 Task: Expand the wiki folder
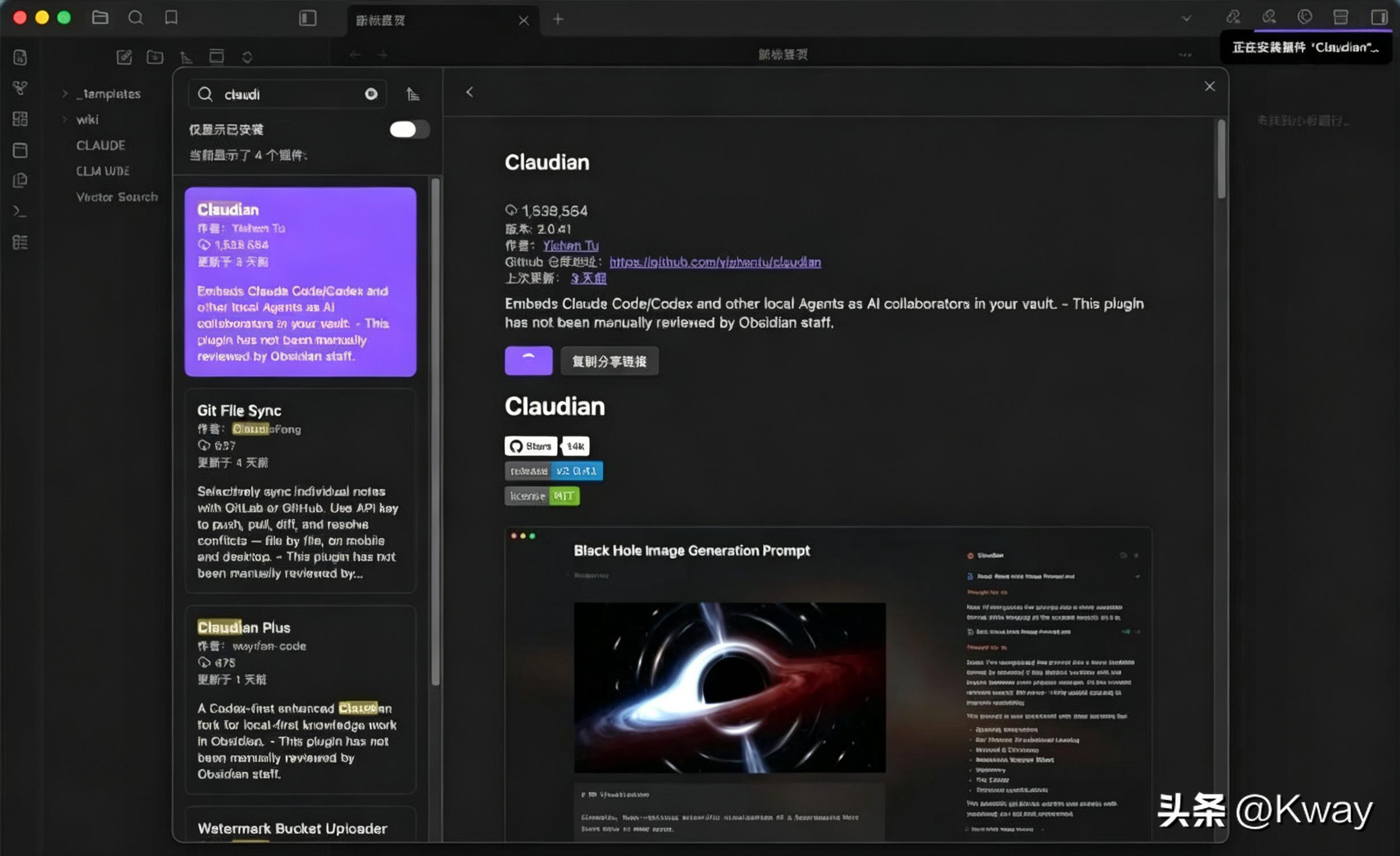click(65, 119)
